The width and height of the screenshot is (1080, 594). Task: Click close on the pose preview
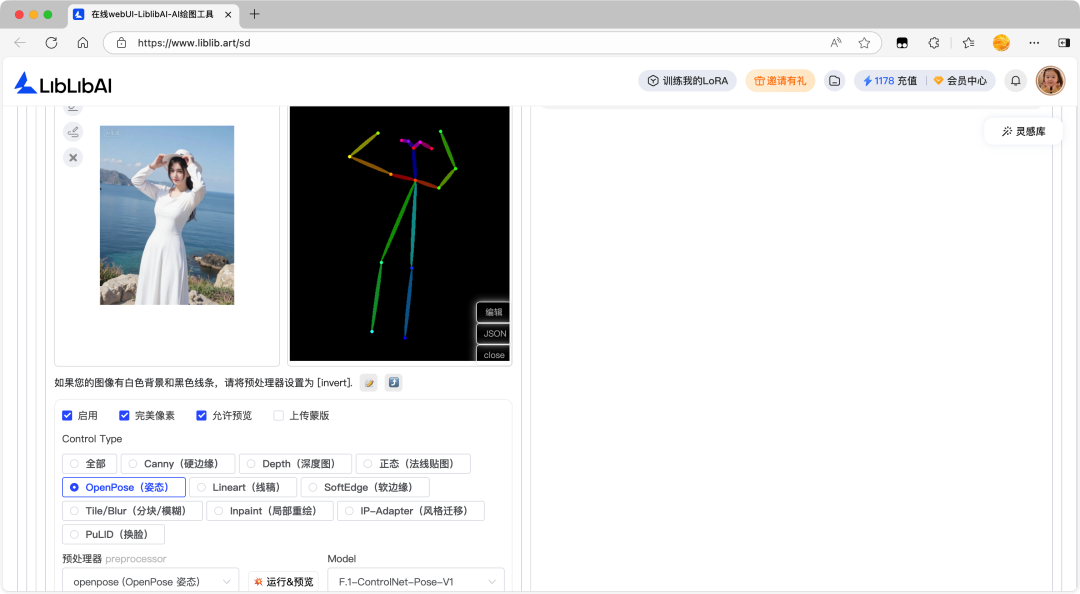493,354
